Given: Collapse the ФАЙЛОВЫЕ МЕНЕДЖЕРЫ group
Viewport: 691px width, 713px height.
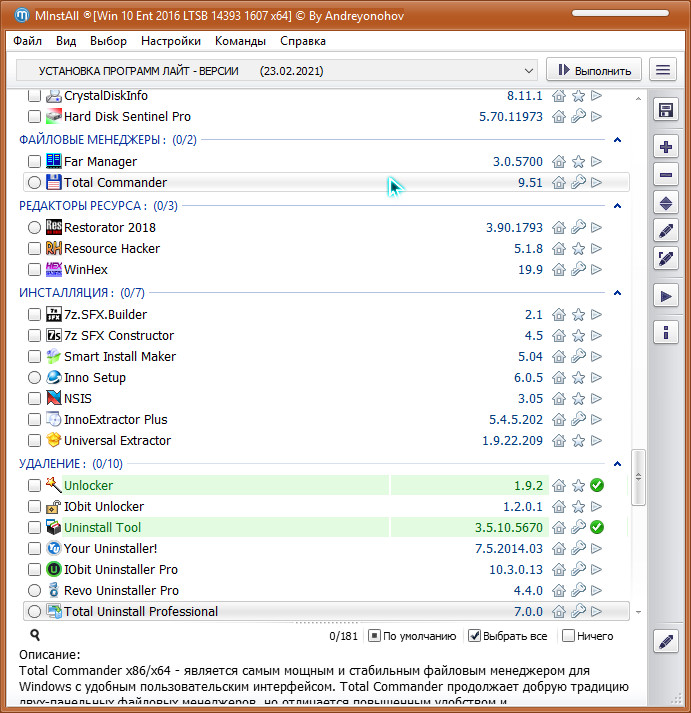Looking at the screenshot, I should (617, 140).
